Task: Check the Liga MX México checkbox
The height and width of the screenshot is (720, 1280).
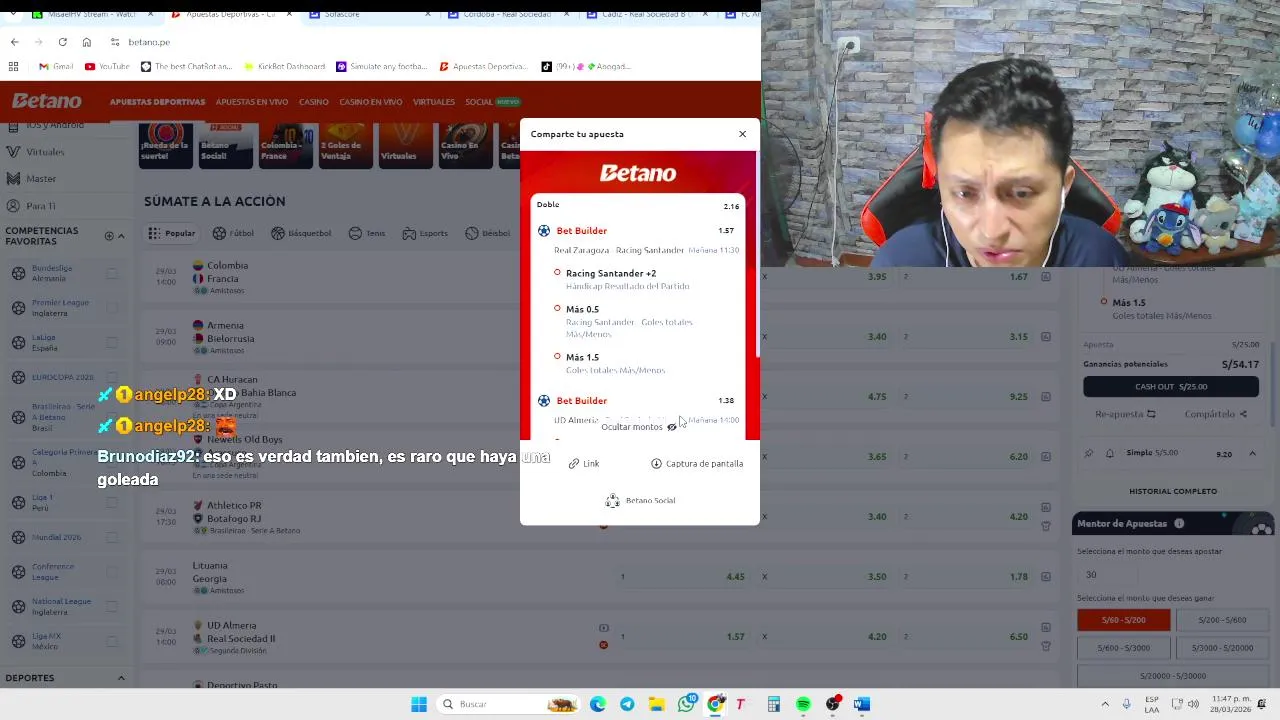Action: [x=112, y=641]
